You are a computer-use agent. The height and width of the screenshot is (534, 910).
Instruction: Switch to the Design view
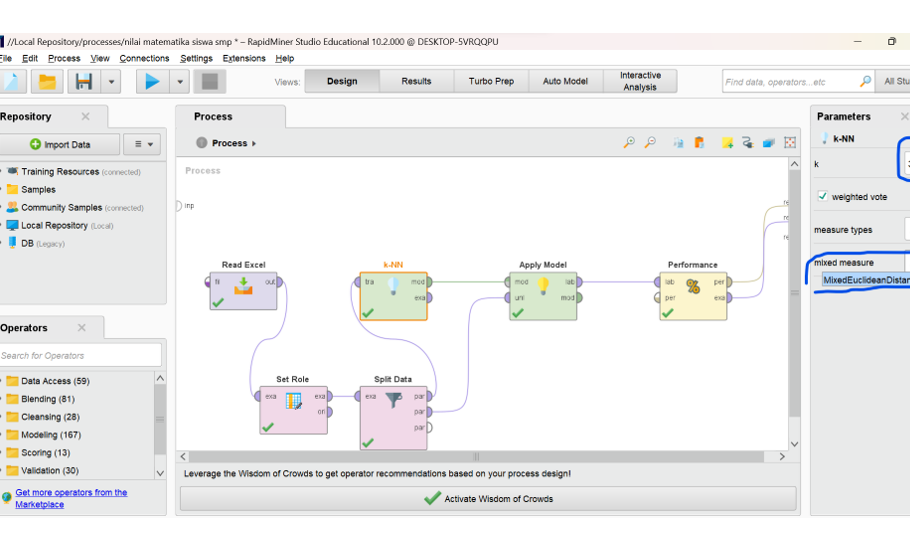pos(342,81)
